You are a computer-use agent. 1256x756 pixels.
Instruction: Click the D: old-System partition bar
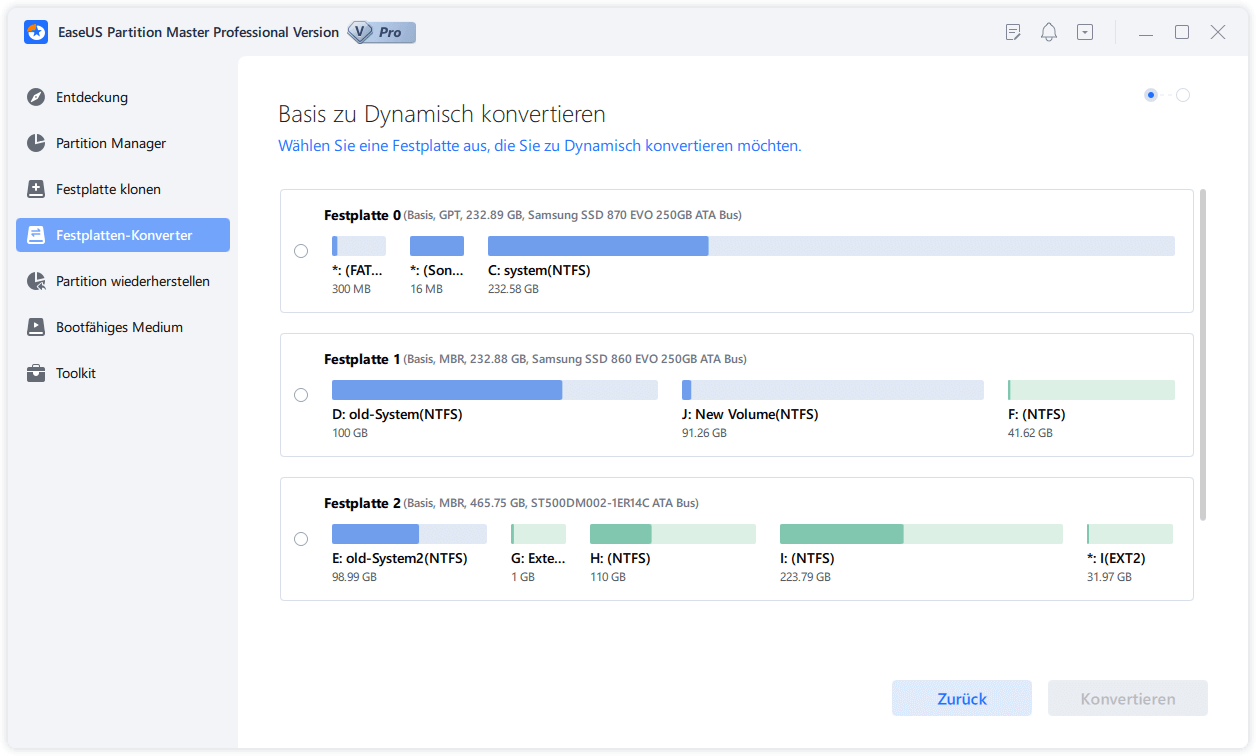click(x=495, y=390)
